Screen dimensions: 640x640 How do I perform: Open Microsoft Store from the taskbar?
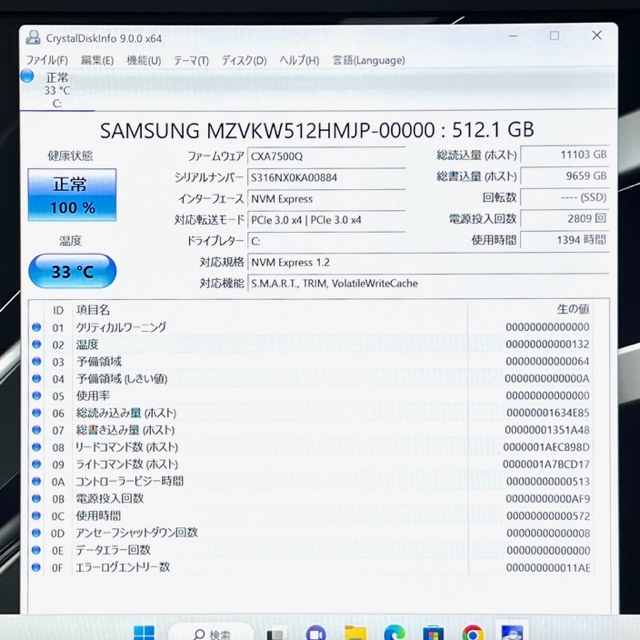[x=433, y=633]
